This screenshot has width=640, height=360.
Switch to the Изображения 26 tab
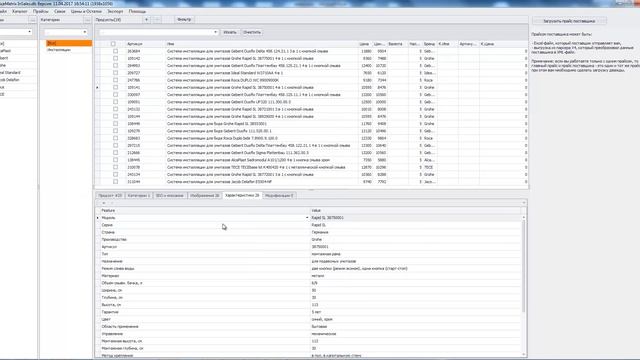click(204, 196)
